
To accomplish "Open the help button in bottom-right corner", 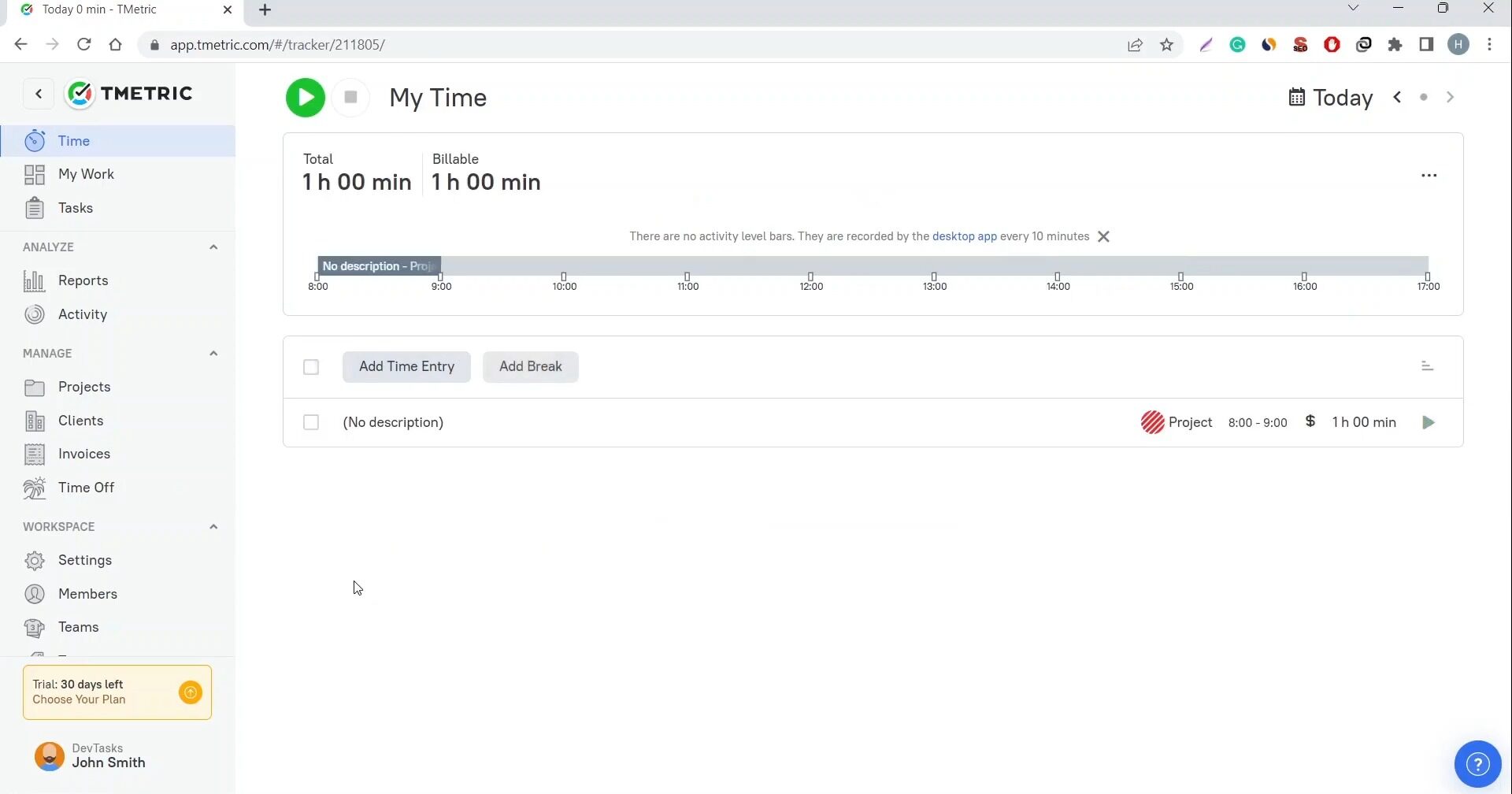I will point(1479,762).
